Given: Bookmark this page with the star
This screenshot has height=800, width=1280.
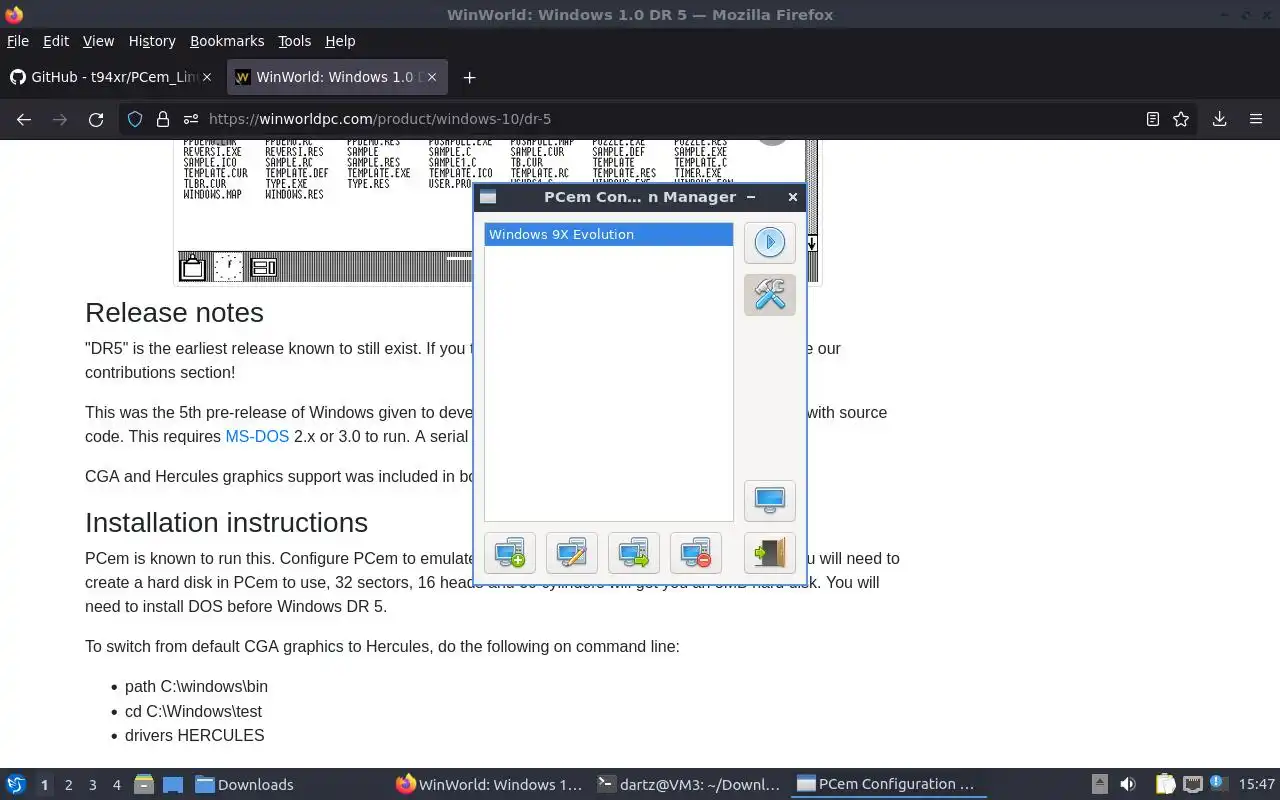Looking at the screenshot, I should [1181, 119].
